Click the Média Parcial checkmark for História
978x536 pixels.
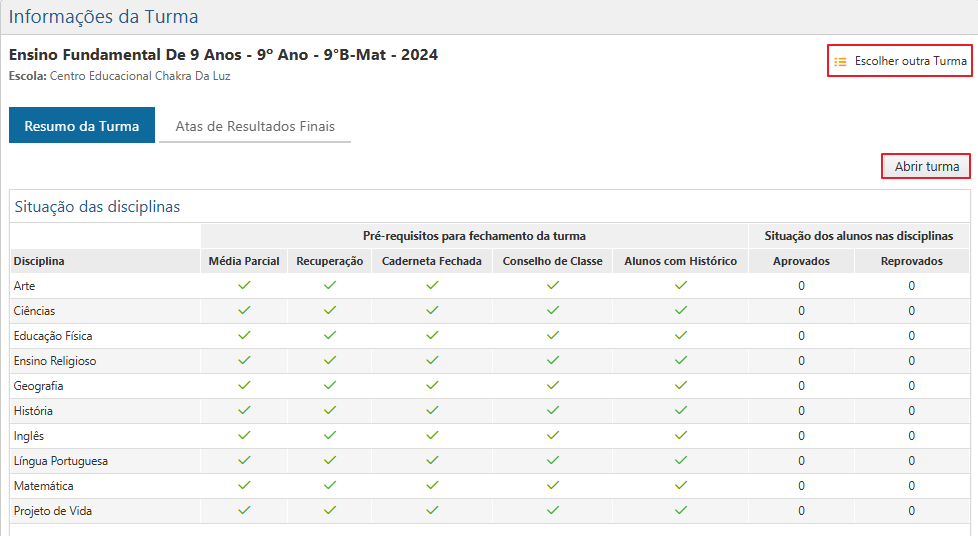click(x=244, y=410)
